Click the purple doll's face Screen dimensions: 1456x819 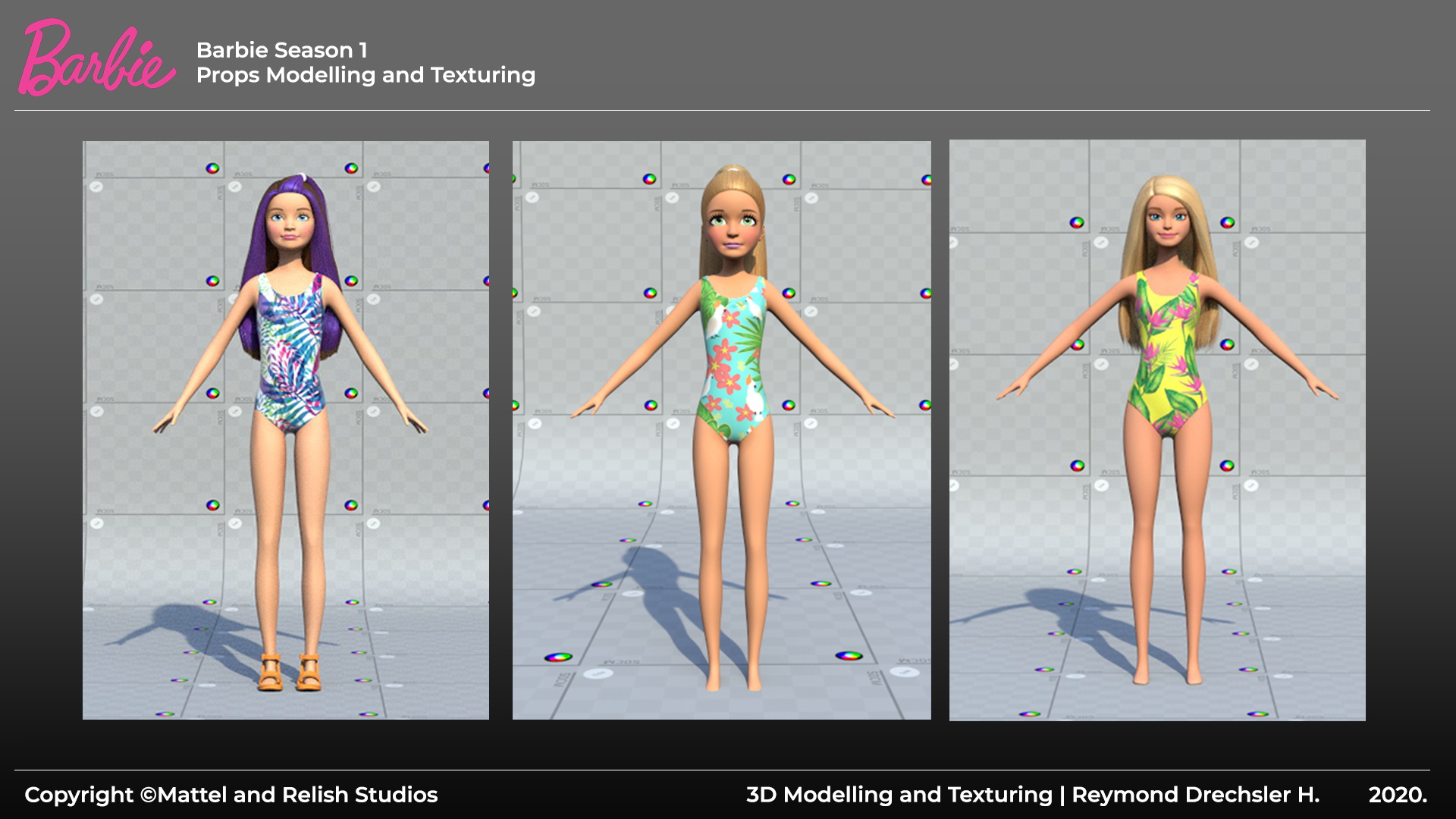(289, 224)
